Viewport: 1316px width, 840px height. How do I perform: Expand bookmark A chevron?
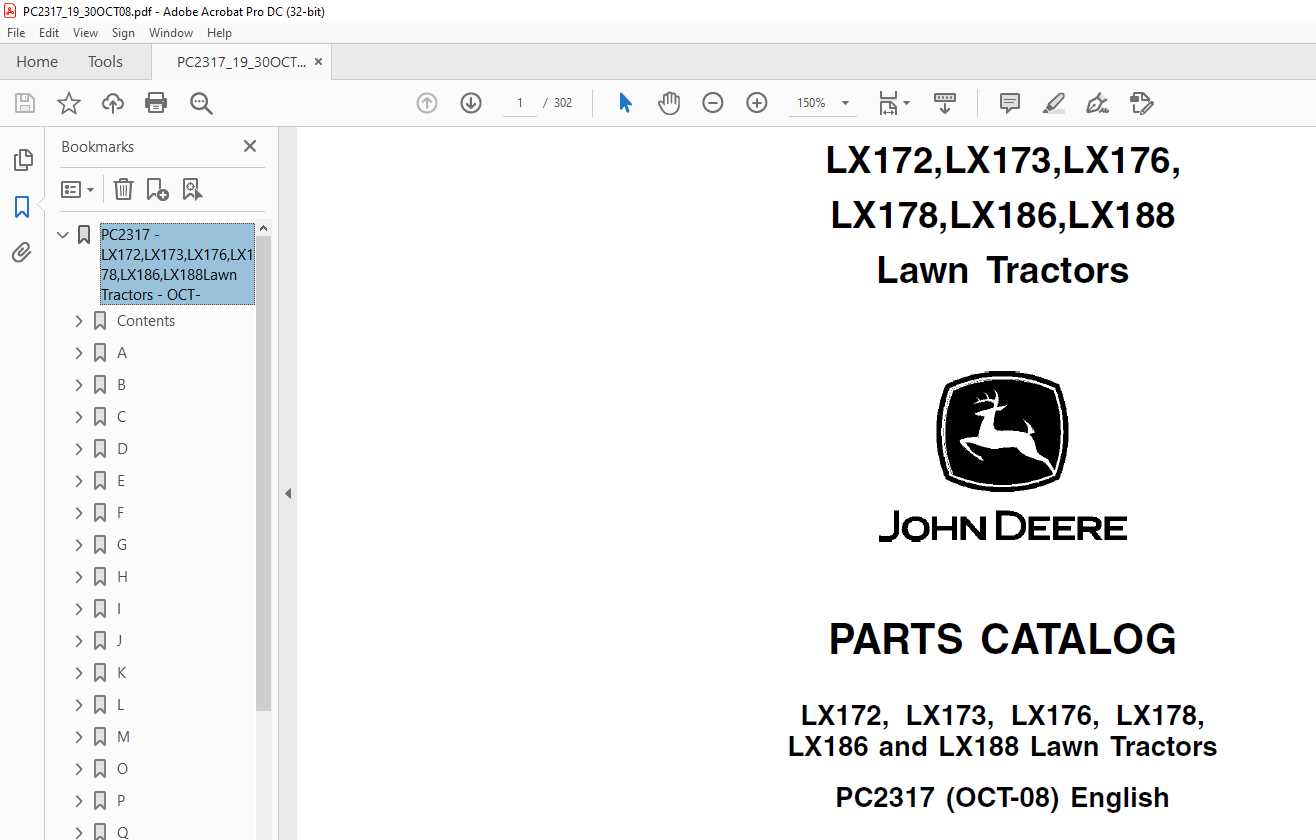pyautogui.click(x=79, y=353)
